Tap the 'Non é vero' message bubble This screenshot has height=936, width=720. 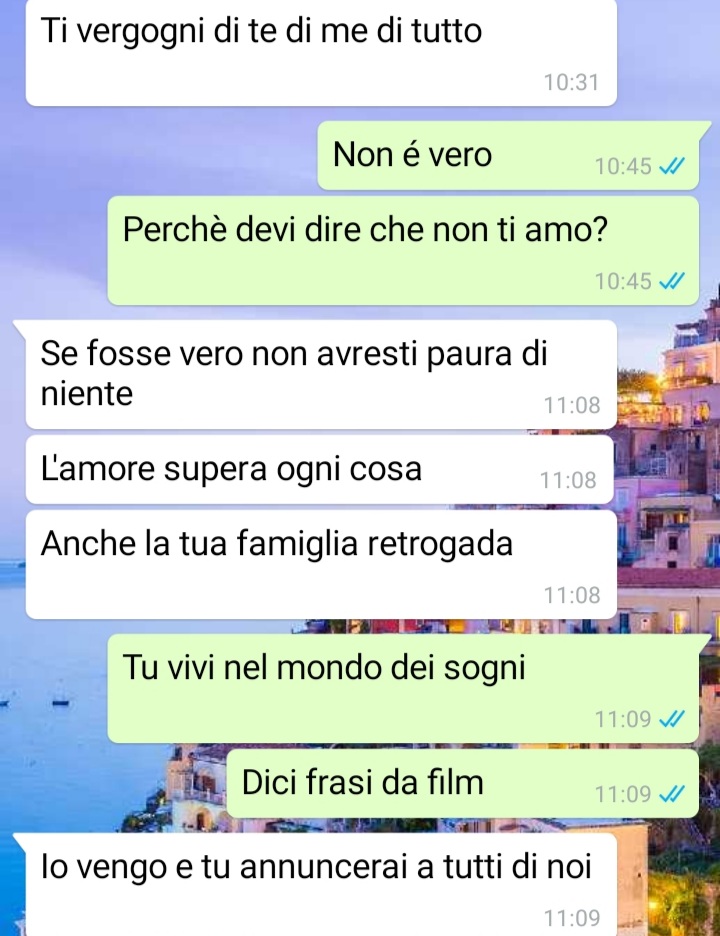(x=508, y=155)
